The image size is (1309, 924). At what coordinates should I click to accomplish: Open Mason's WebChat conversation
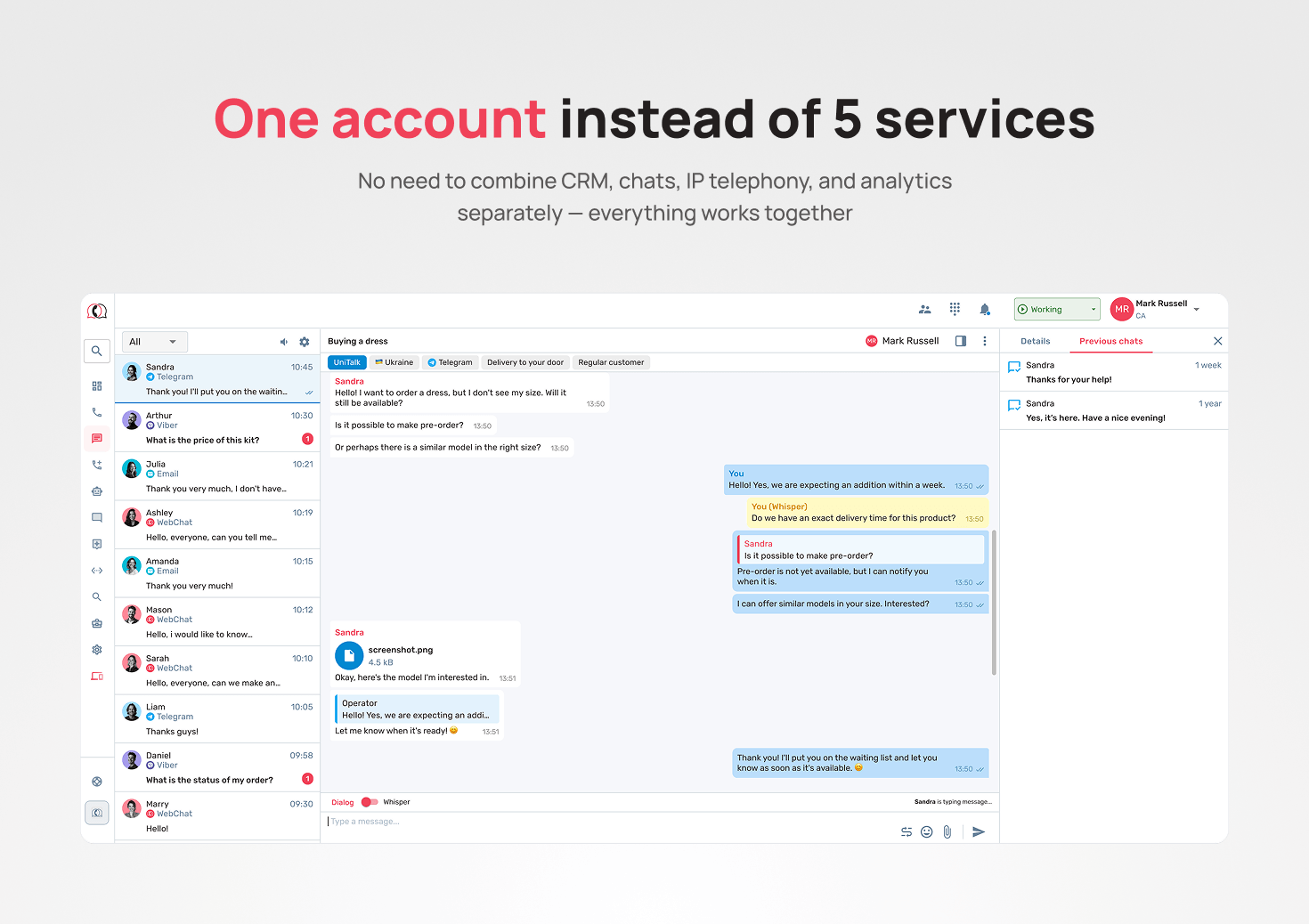point(217,621)
